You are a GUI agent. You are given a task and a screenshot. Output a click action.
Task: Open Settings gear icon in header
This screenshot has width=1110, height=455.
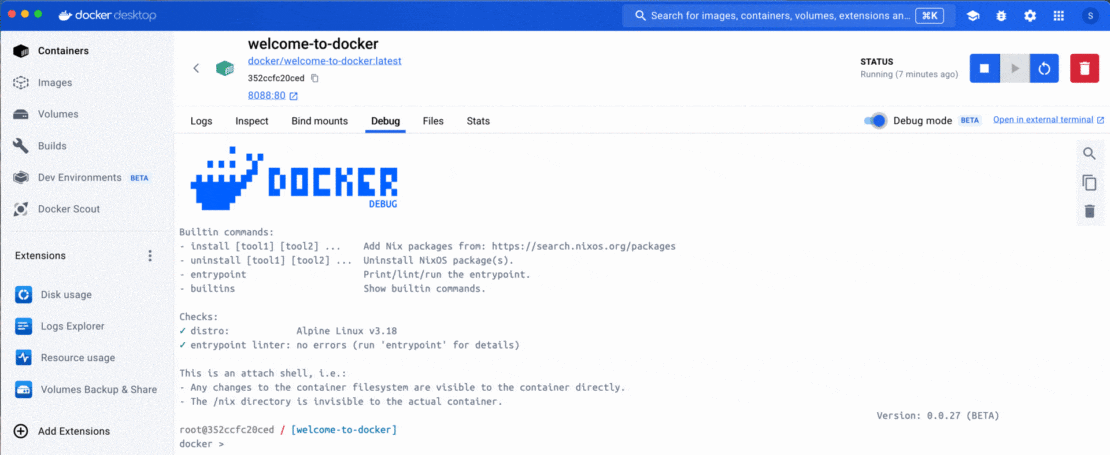pyautogui.click(x=1030, y=16)
